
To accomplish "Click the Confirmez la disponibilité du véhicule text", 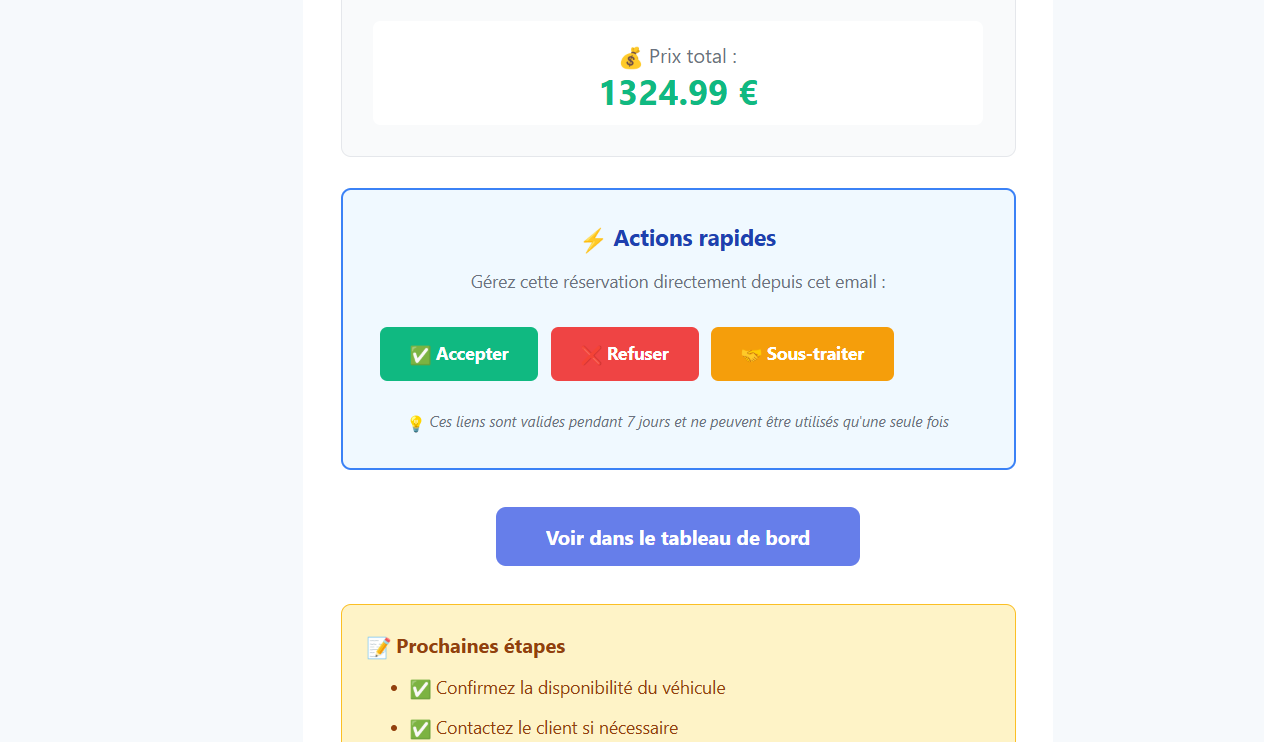I will [x=580, y=688].
